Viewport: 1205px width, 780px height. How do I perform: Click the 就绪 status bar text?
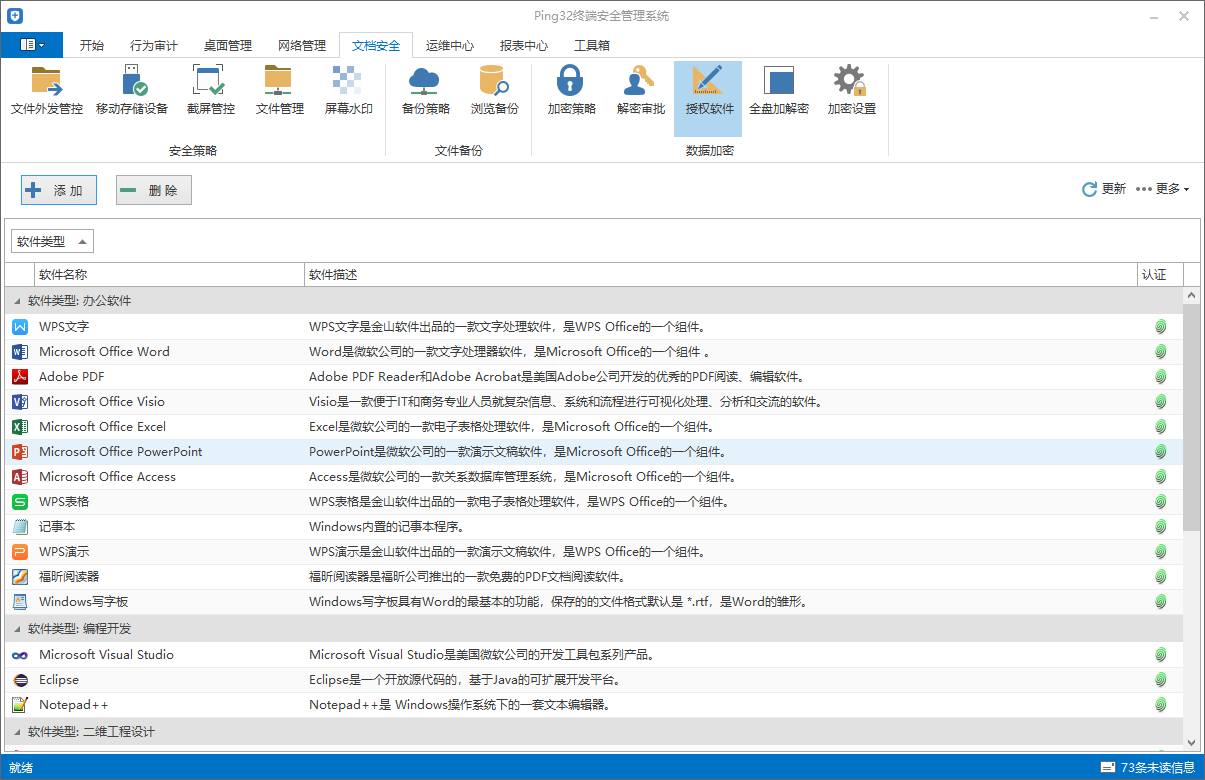[x=21, y=768]
